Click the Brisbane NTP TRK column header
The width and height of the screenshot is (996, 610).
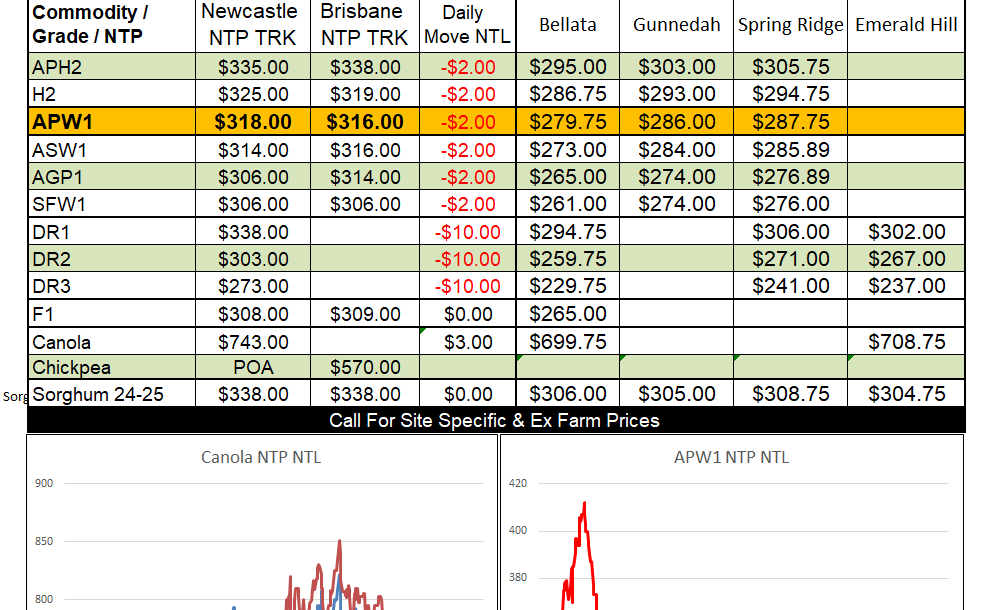click(364, 25)
